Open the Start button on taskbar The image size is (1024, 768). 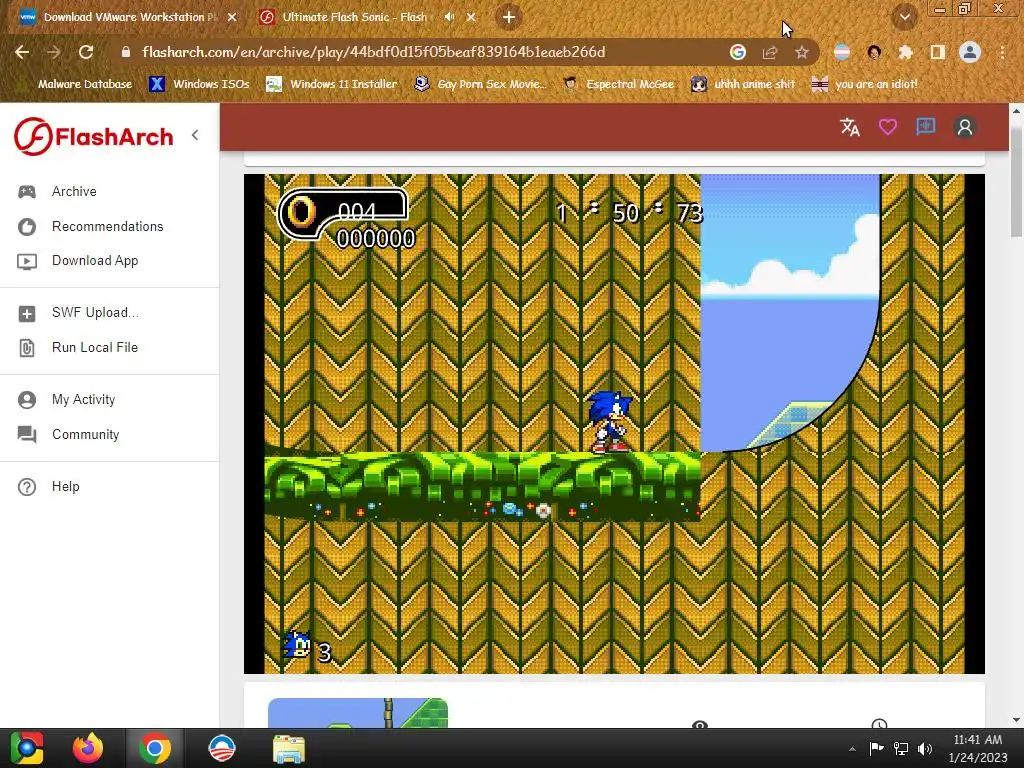coord(27,748)
